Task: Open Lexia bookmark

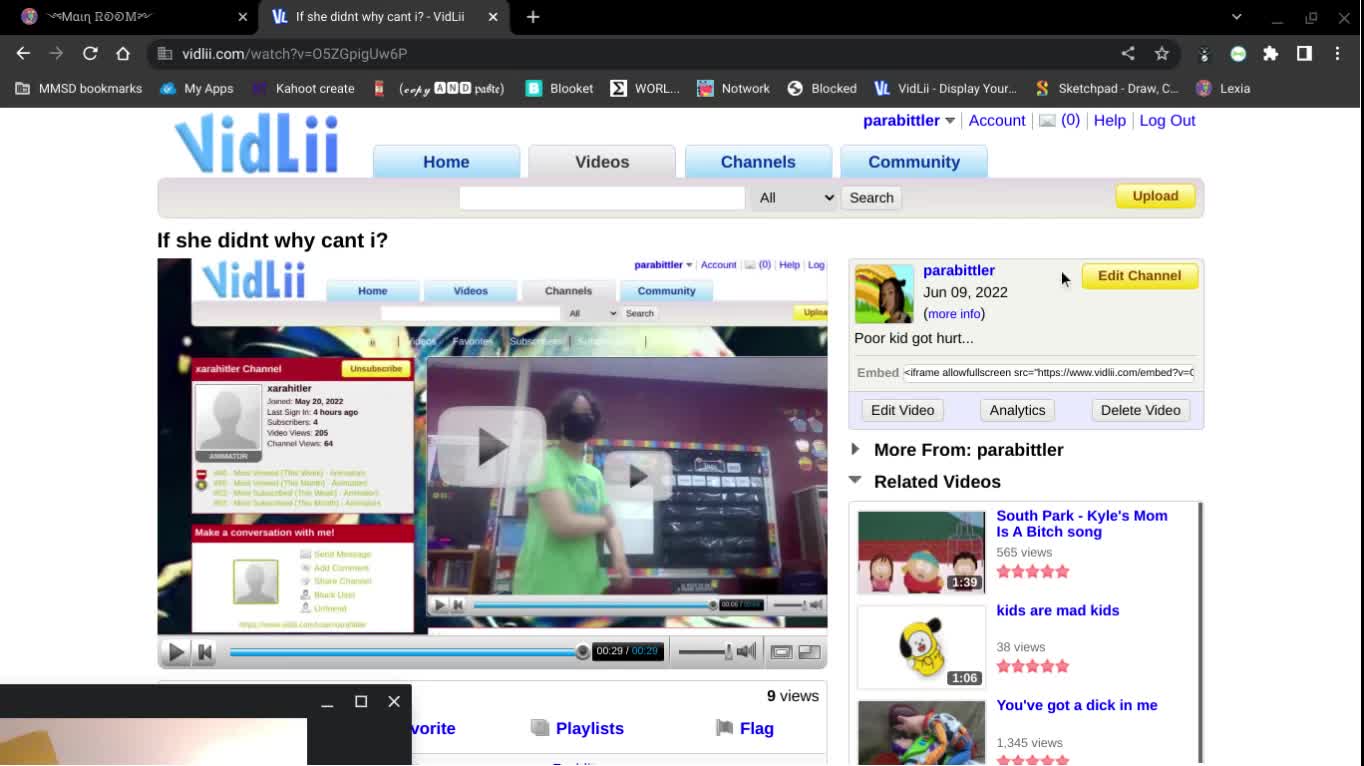Action: pos(1223,88)
